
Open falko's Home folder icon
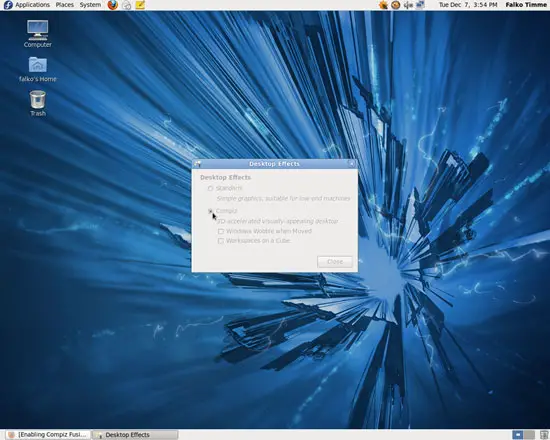tap(38, 69)
